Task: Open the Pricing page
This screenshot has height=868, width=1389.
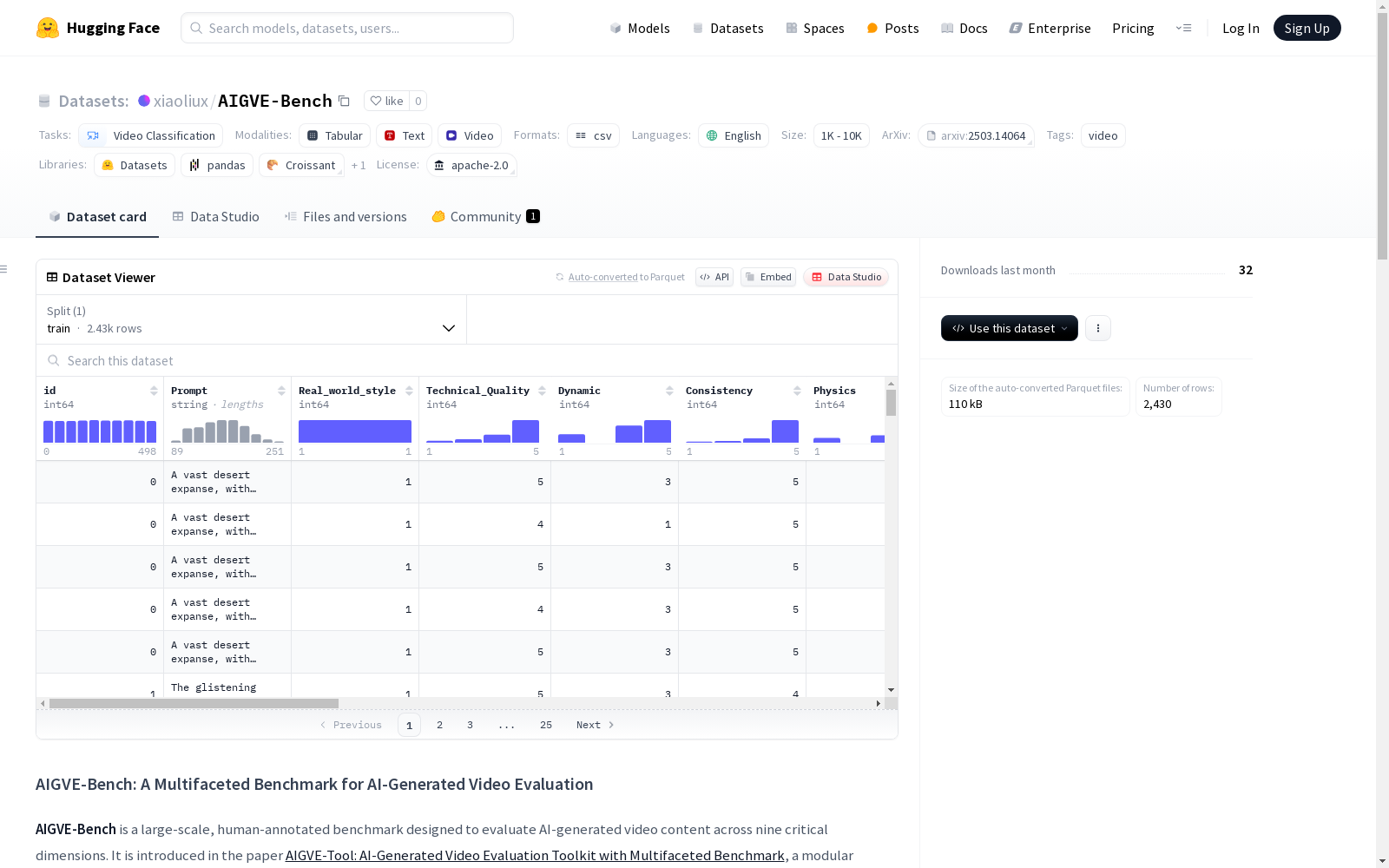Action: 1133,28
